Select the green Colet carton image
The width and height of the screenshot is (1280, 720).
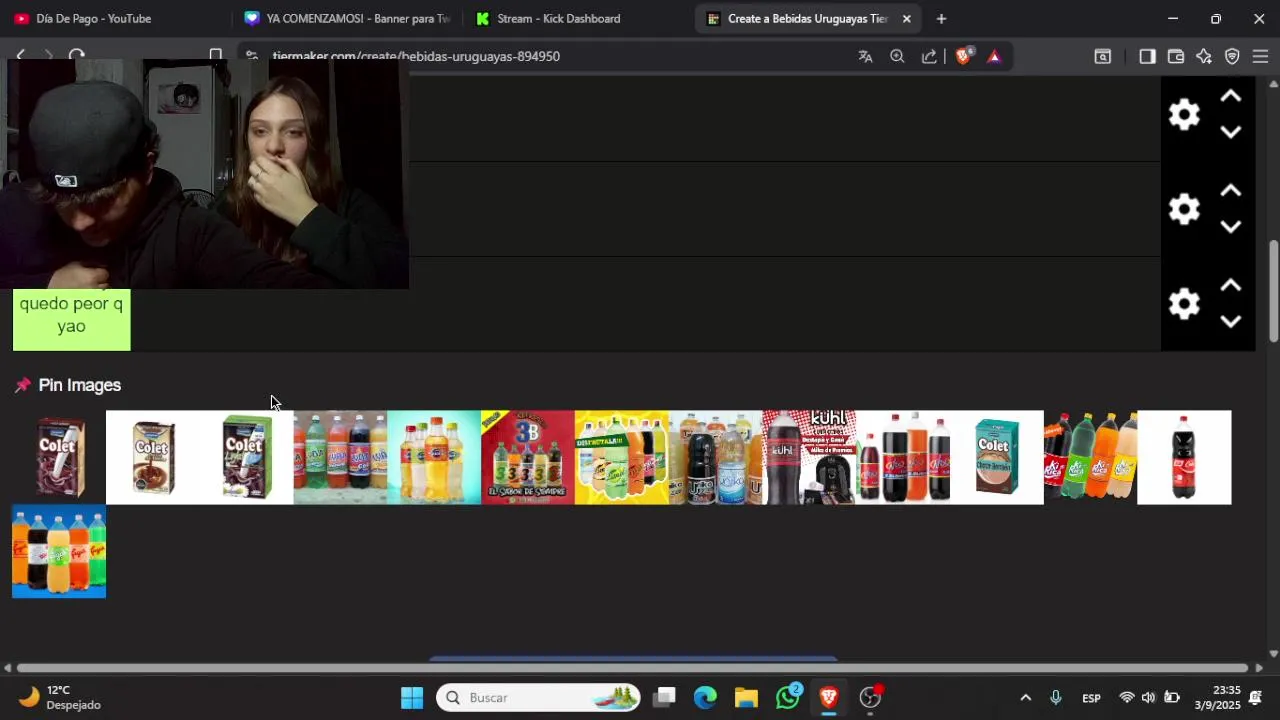[247, 457]
